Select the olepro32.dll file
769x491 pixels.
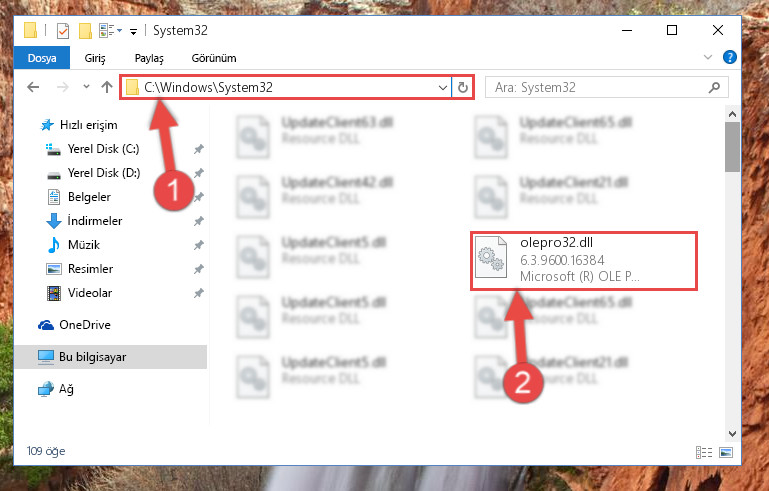click(x=584, y=260)
